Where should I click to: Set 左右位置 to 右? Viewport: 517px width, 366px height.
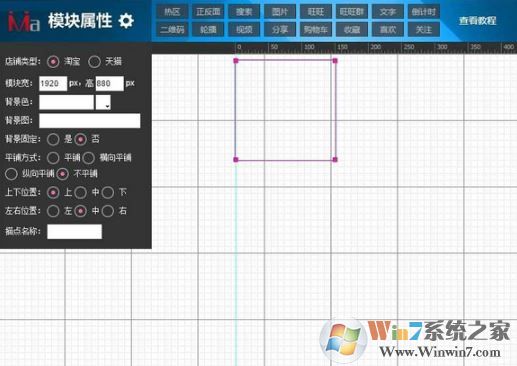tap(108, 211)
